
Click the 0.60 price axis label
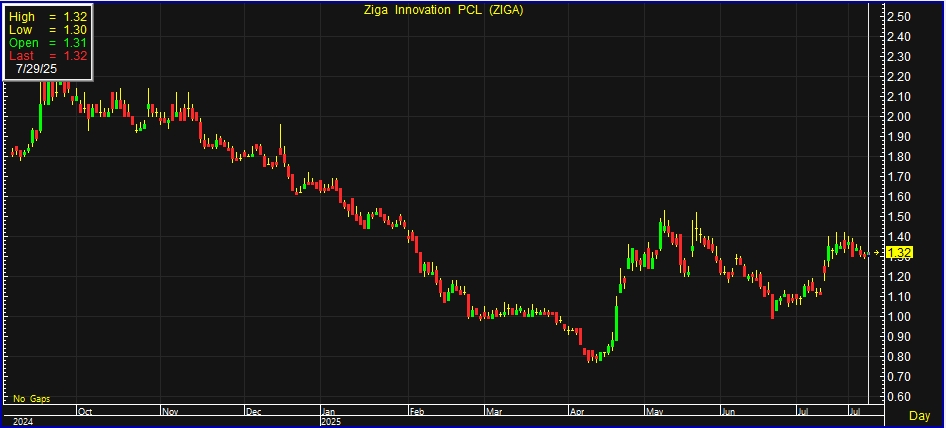(x=899, y=396)
